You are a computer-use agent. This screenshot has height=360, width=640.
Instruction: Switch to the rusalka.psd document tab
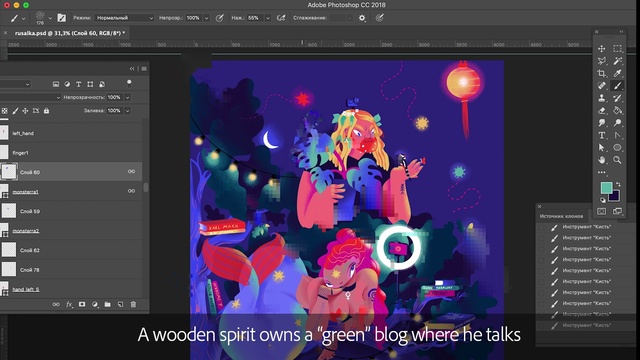(70, 33)
